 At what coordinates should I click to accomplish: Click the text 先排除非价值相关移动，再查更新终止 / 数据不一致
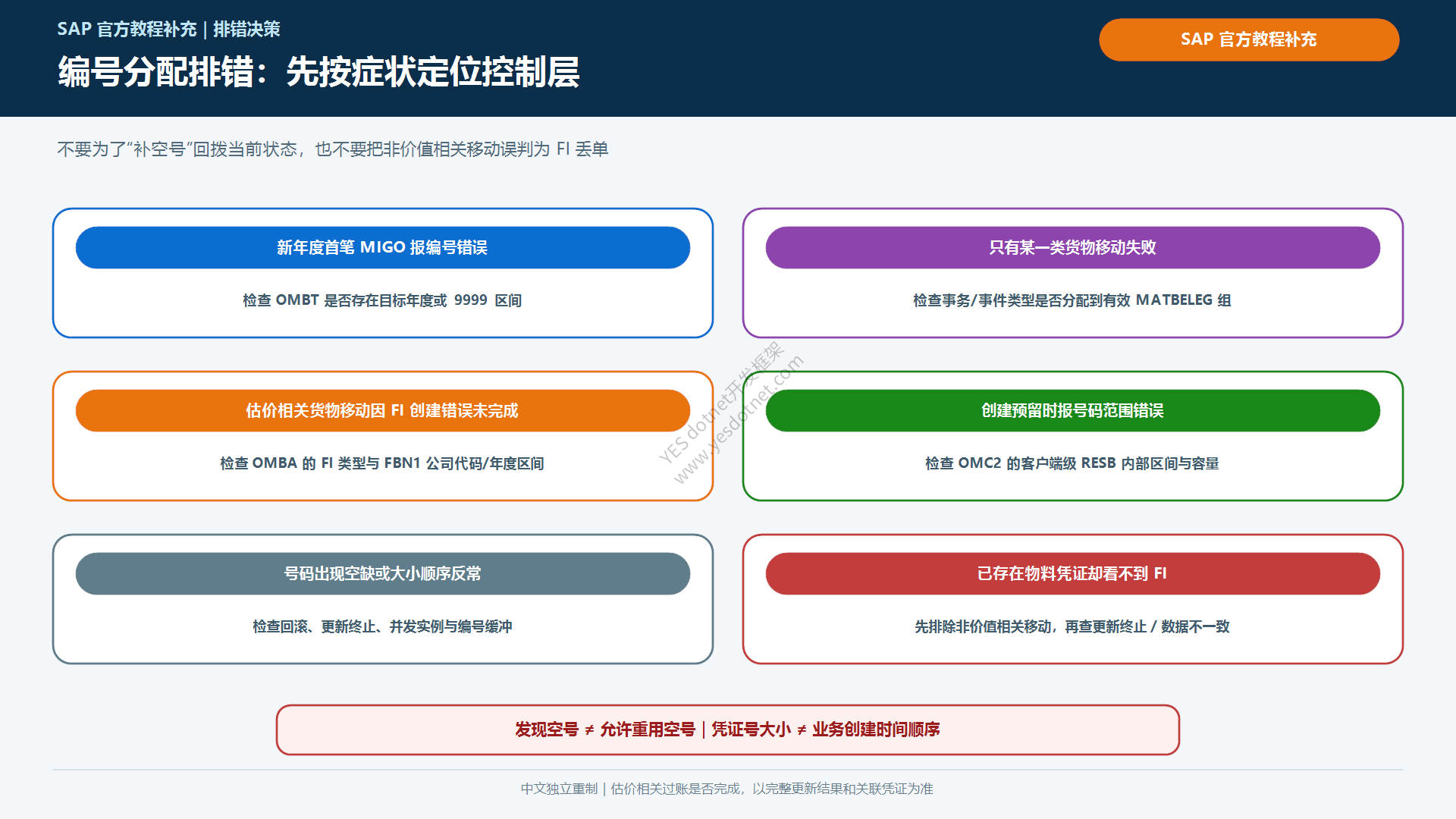[1072, 626]
